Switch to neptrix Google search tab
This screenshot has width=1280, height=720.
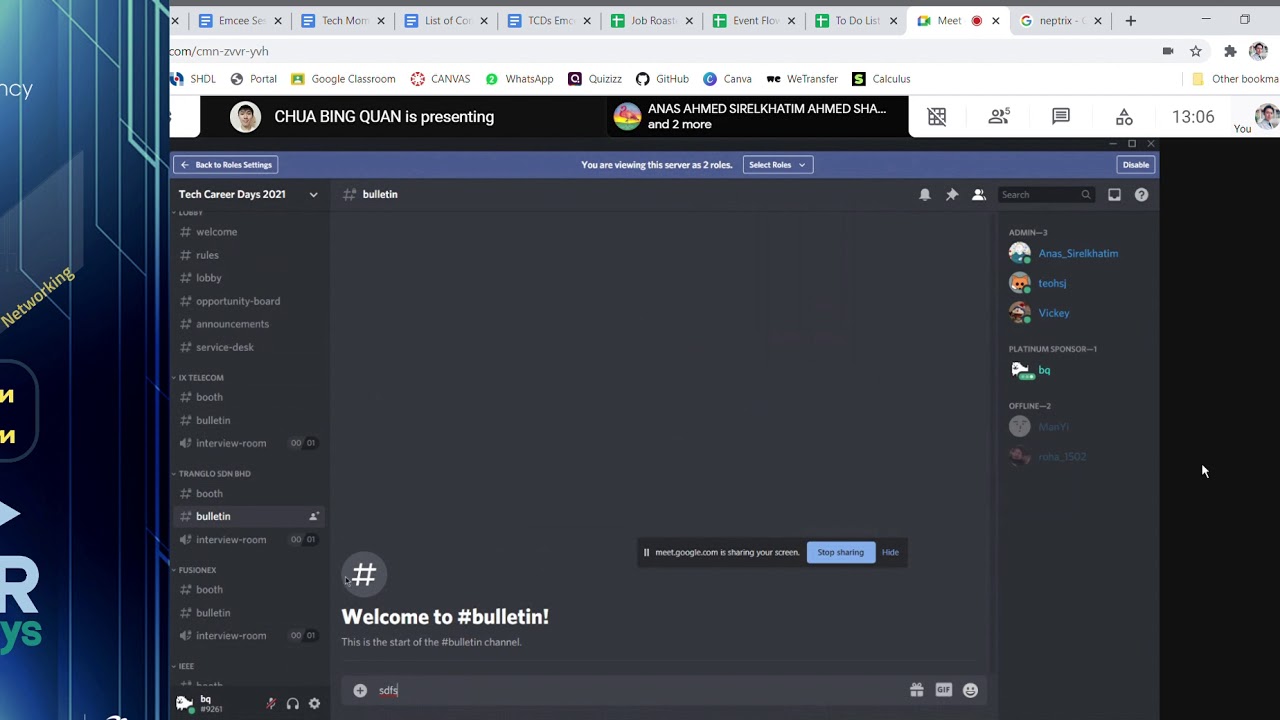[1060, 20]
